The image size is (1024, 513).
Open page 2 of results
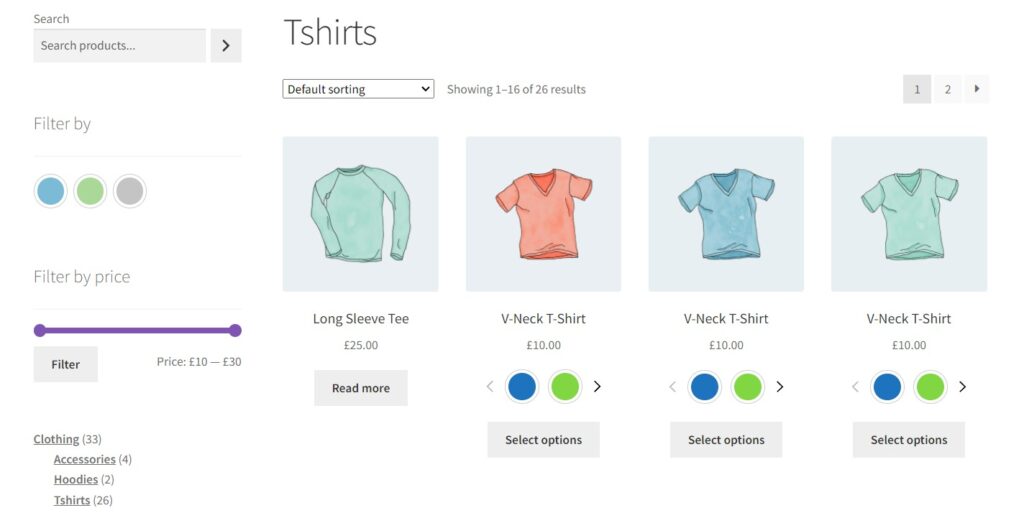[947, 89]
